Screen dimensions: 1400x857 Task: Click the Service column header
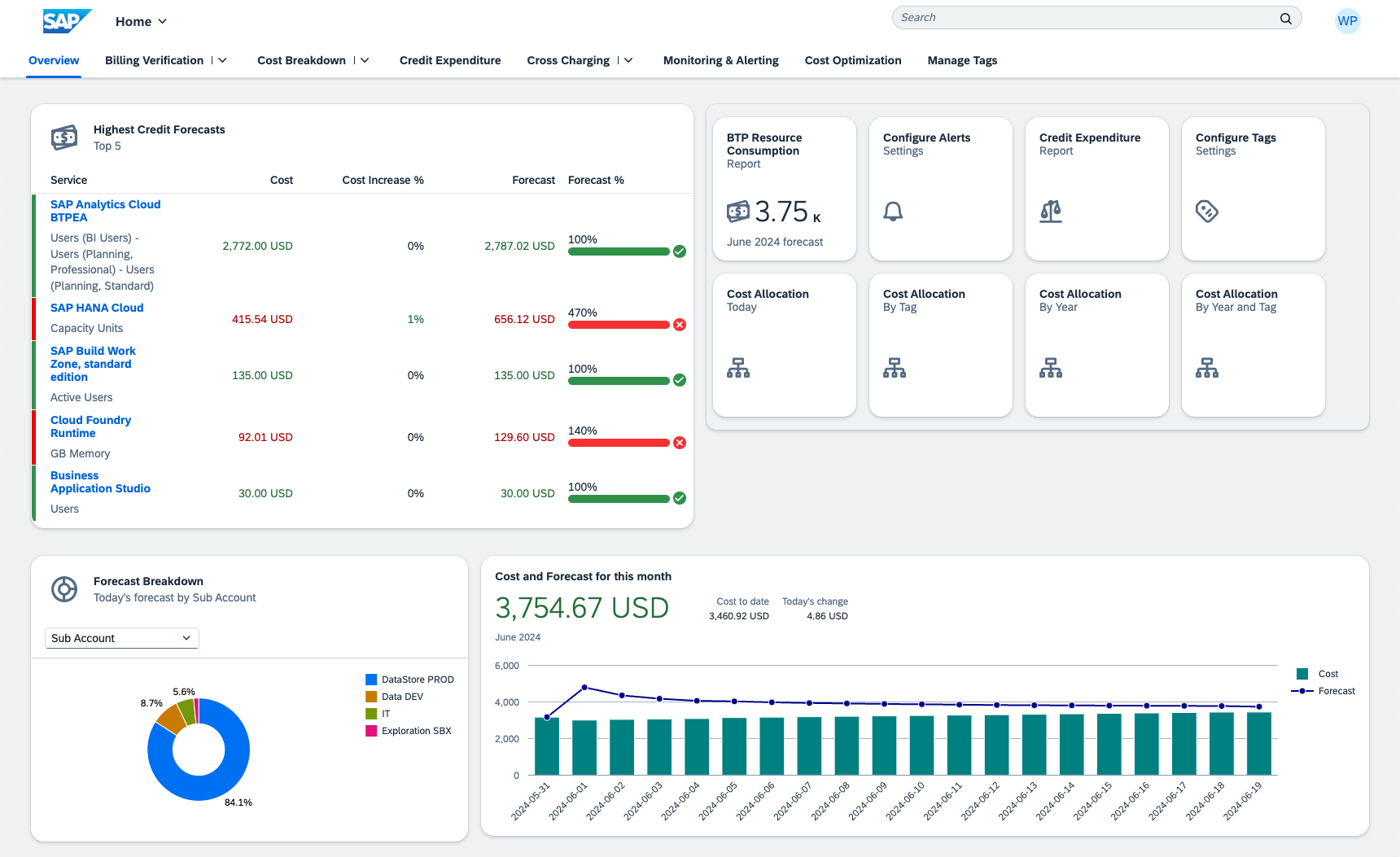[x=68, y=180]
